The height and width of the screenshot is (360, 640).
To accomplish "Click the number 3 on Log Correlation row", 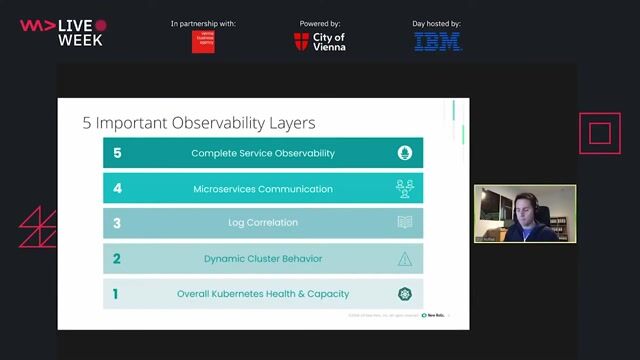I will [x=117, y=223].
